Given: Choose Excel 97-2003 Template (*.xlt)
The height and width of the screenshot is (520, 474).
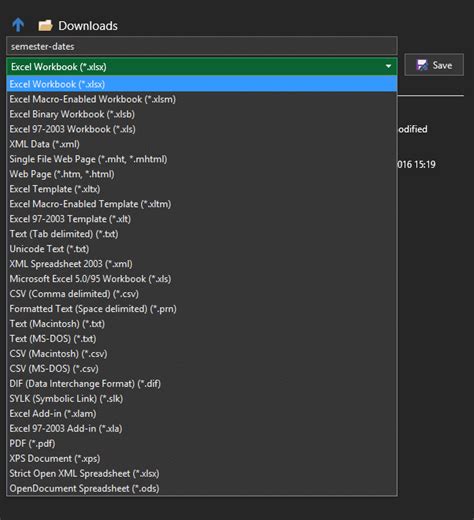Looking at the screenshot, I should point(202,219).
